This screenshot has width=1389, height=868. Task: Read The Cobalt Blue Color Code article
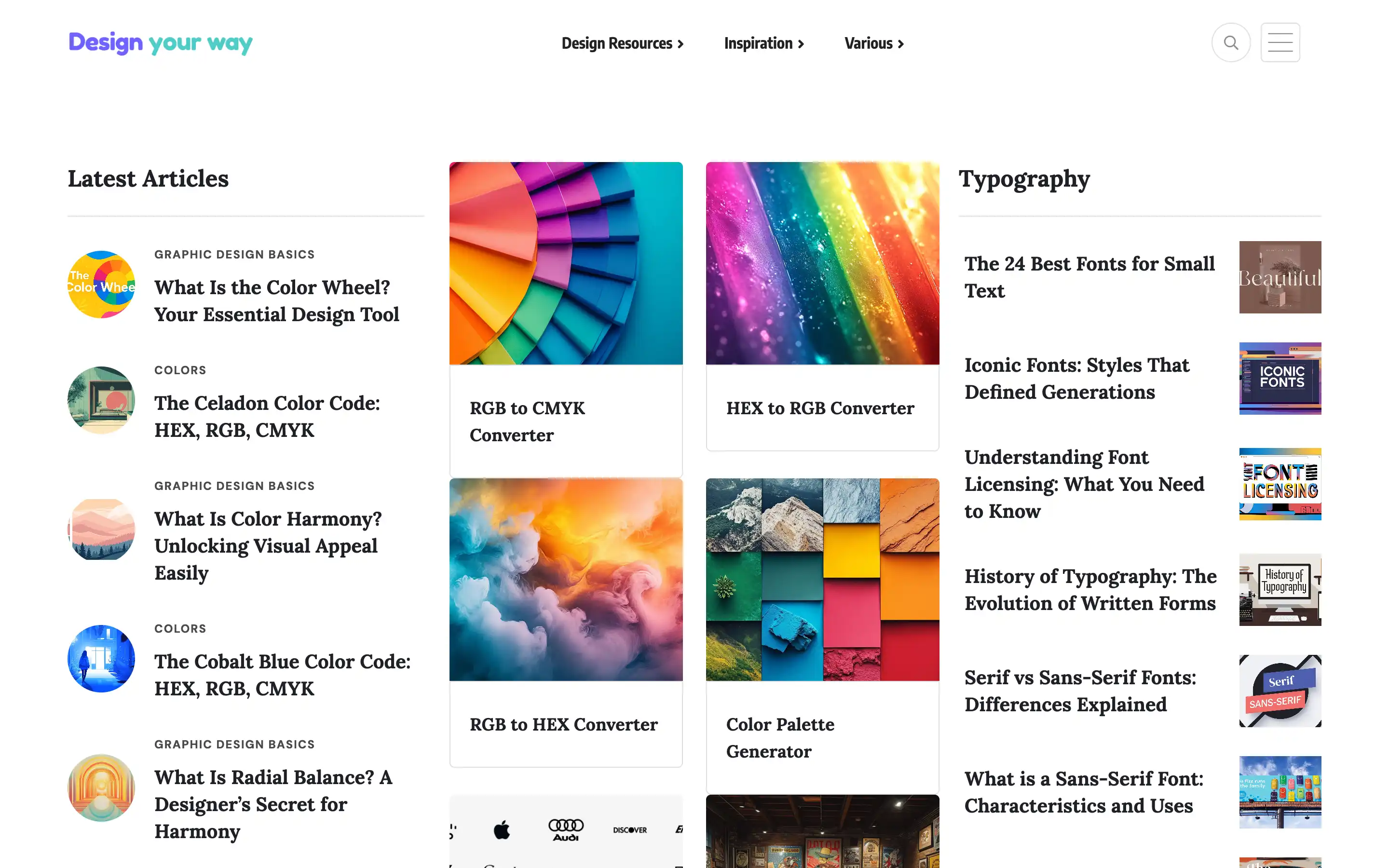pos(283,675)
